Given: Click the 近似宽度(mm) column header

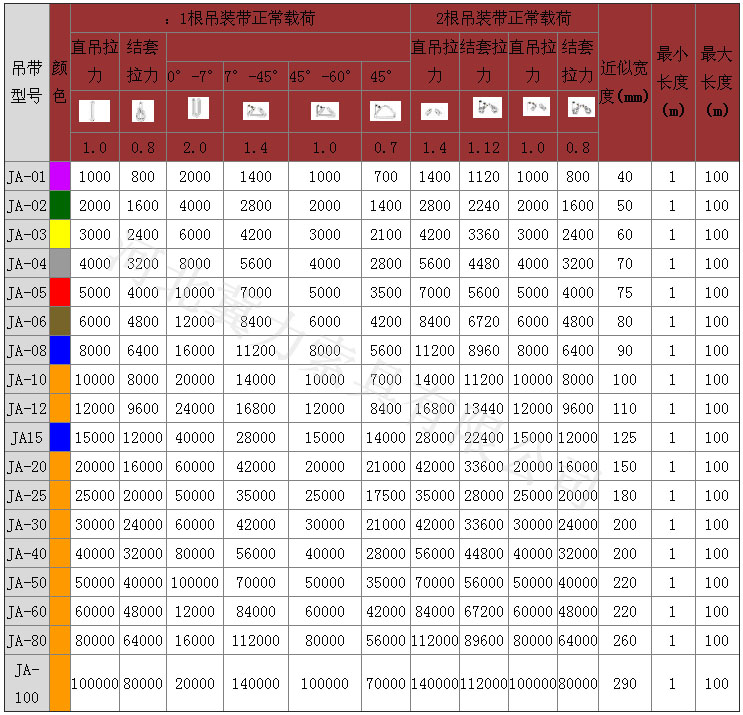Looking at the screenshot, I should coord(624,82).
